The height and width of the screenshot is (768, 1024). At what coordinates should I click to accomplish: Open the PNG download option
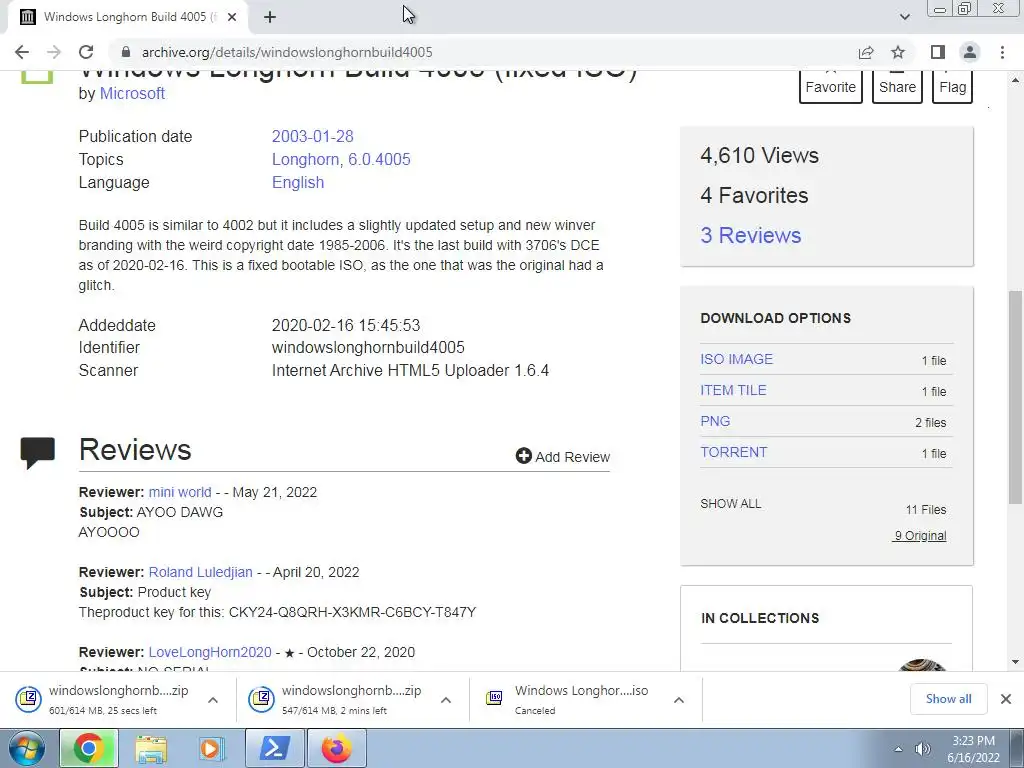point(715,421)
